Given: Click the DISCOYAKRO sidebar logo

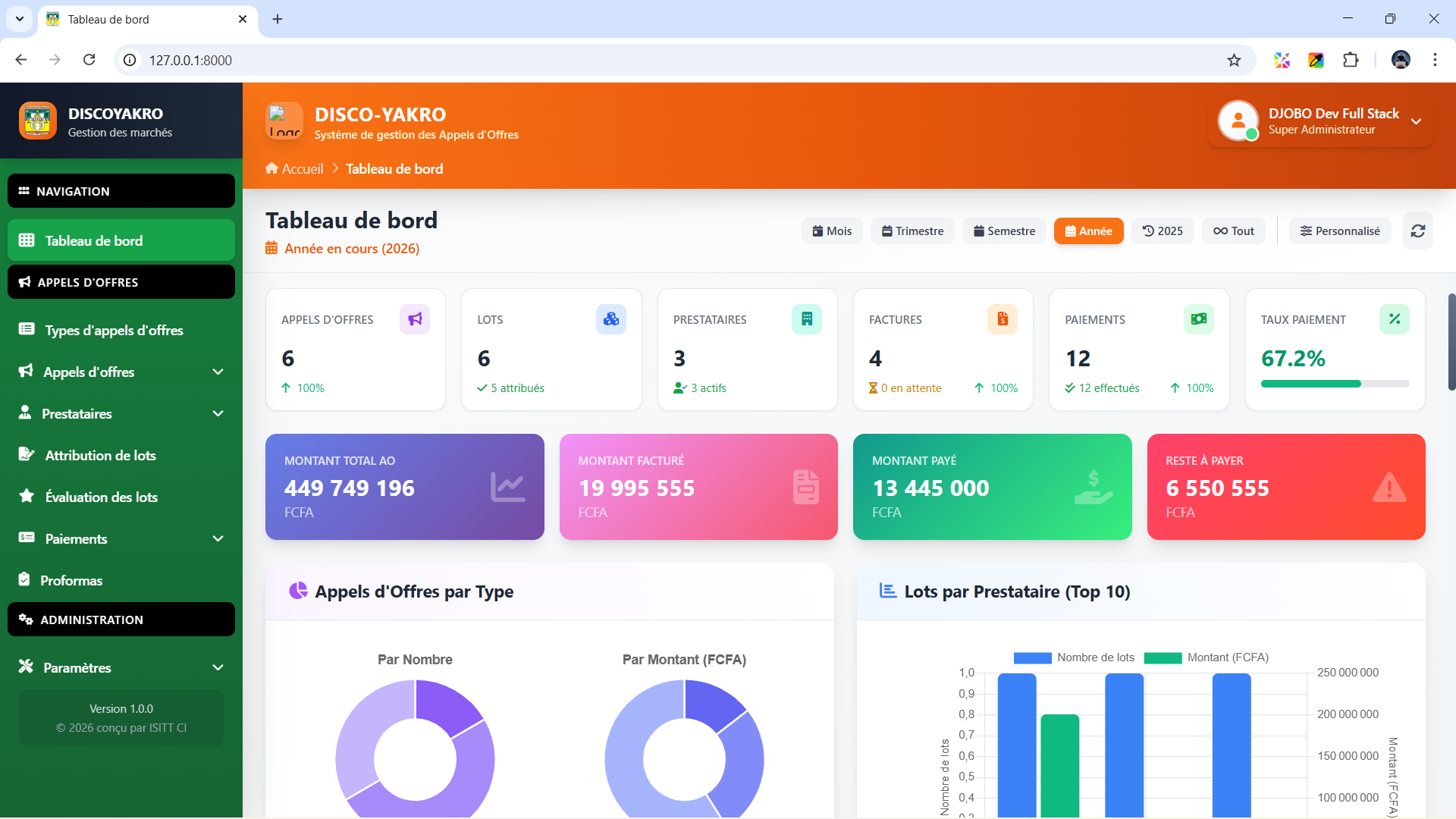Looking at the screenshot, I should coord(38,121).
